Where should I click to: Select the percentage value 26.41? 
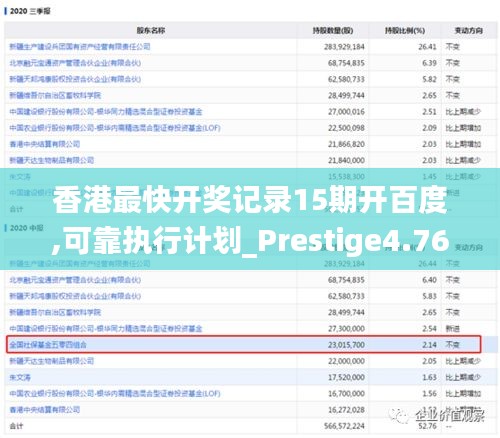click(x=427, y=47)
